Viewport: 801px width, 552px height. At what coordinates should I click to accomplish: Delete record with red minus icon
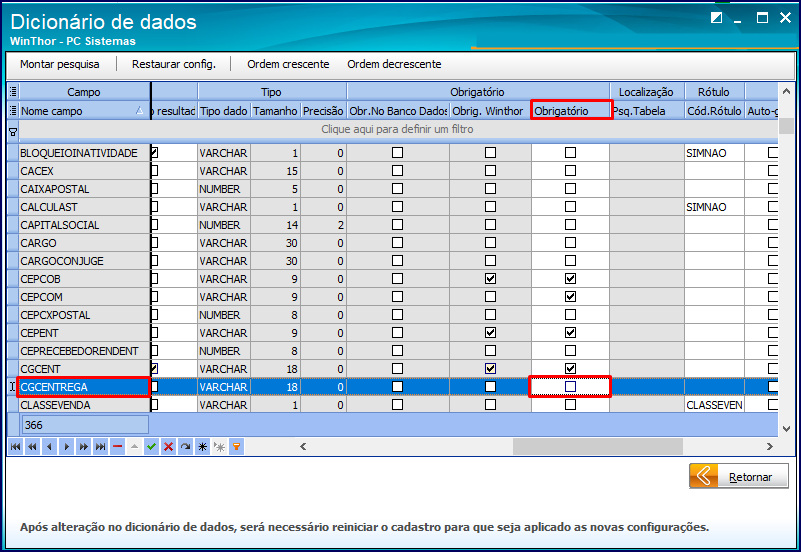pyautogui.click(x=117, y=447)
